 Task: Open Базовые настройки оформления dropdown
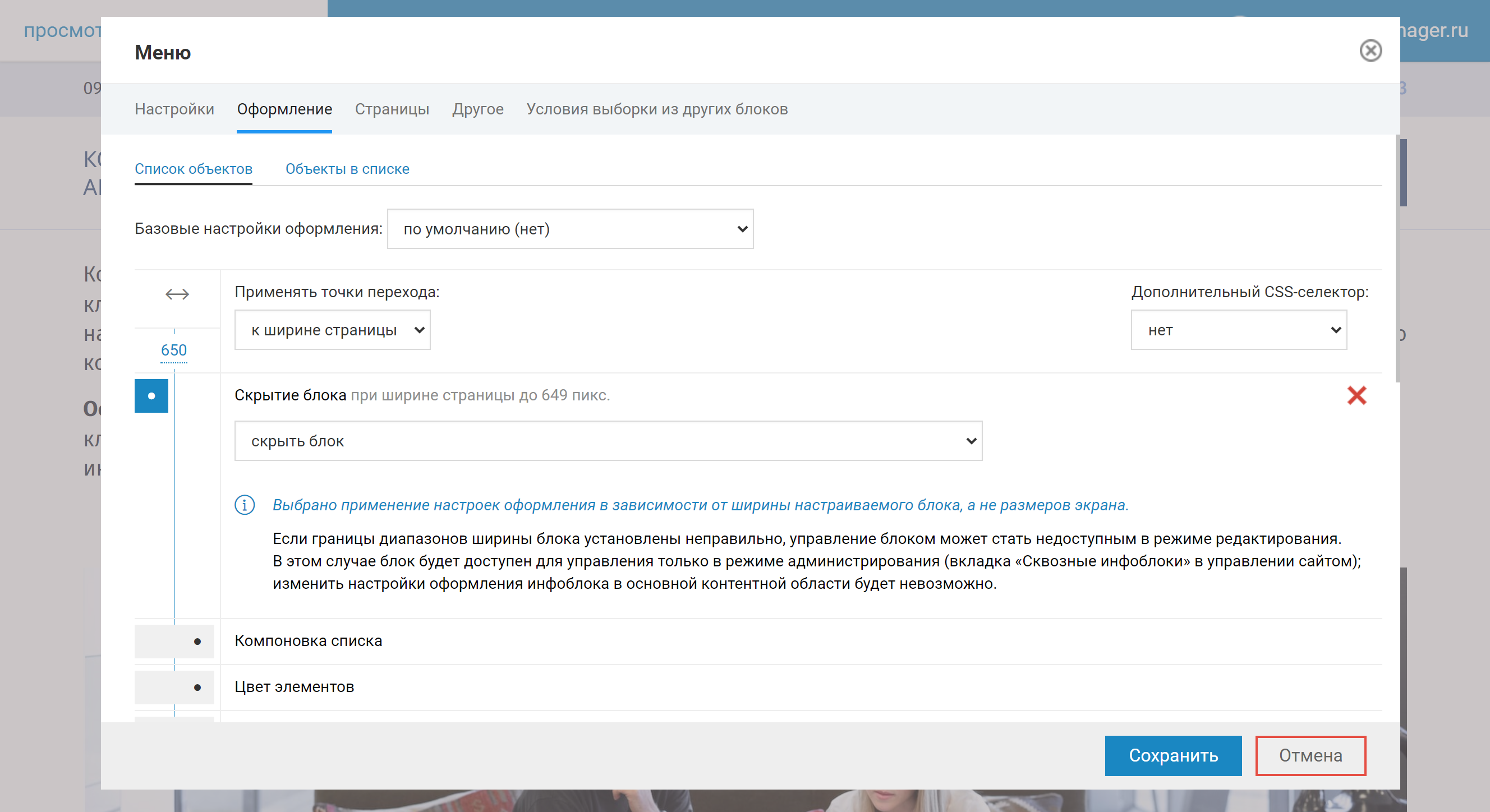(x=570, y=229)
